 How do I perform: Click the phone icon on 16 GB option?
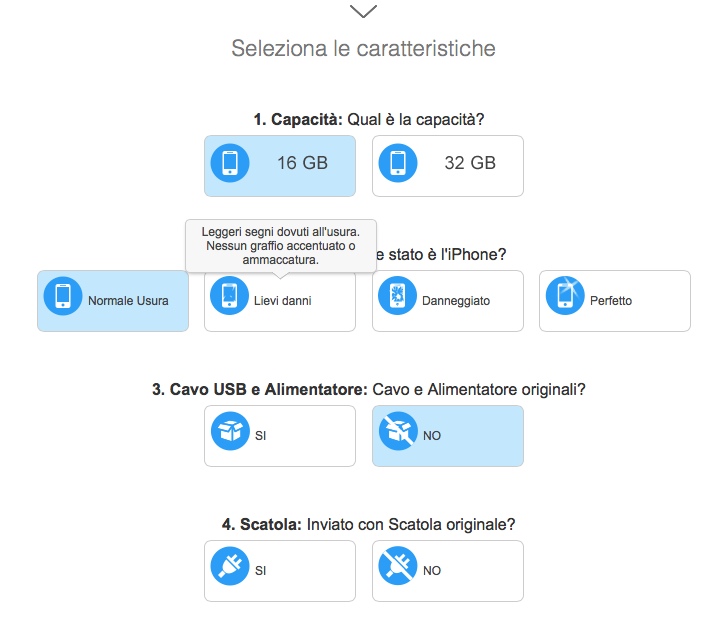point(230,163)
